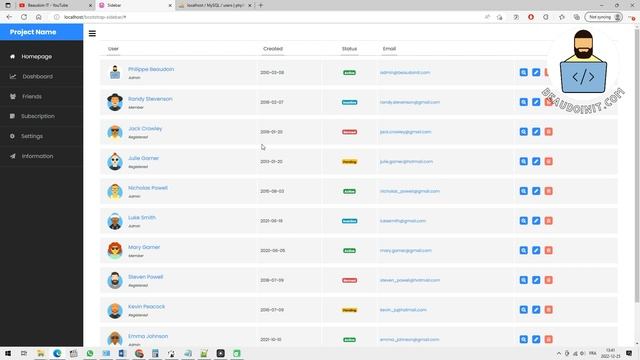Edit the Jack Crowley row
Image resolution: width=640 pixels, height=360 pixels.
(536, 132)
